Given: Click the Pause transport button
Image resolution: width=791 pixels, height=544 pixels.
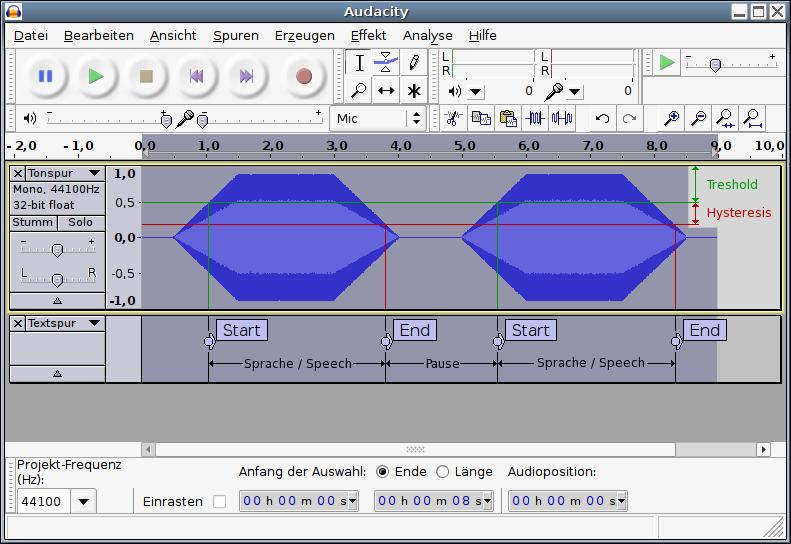Looking at the screenshot, I should pos(45,76).
